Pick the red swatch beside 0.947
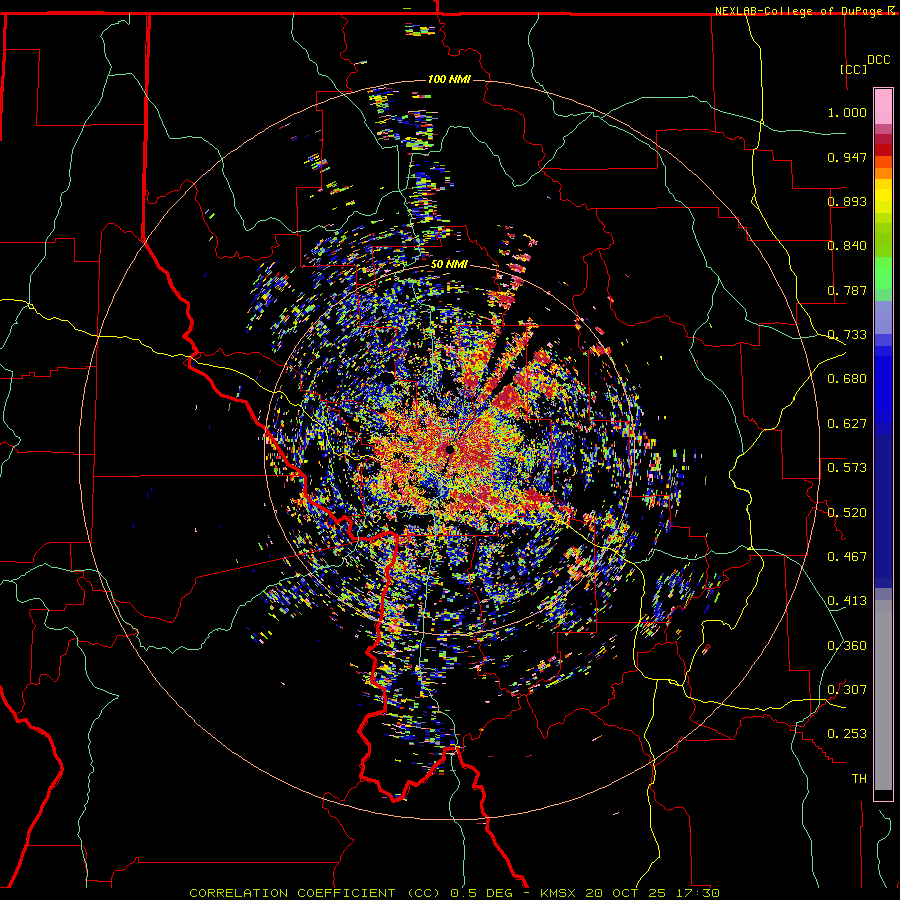The width and height of the screenshot is (900, 900). [x=883, y=150]
